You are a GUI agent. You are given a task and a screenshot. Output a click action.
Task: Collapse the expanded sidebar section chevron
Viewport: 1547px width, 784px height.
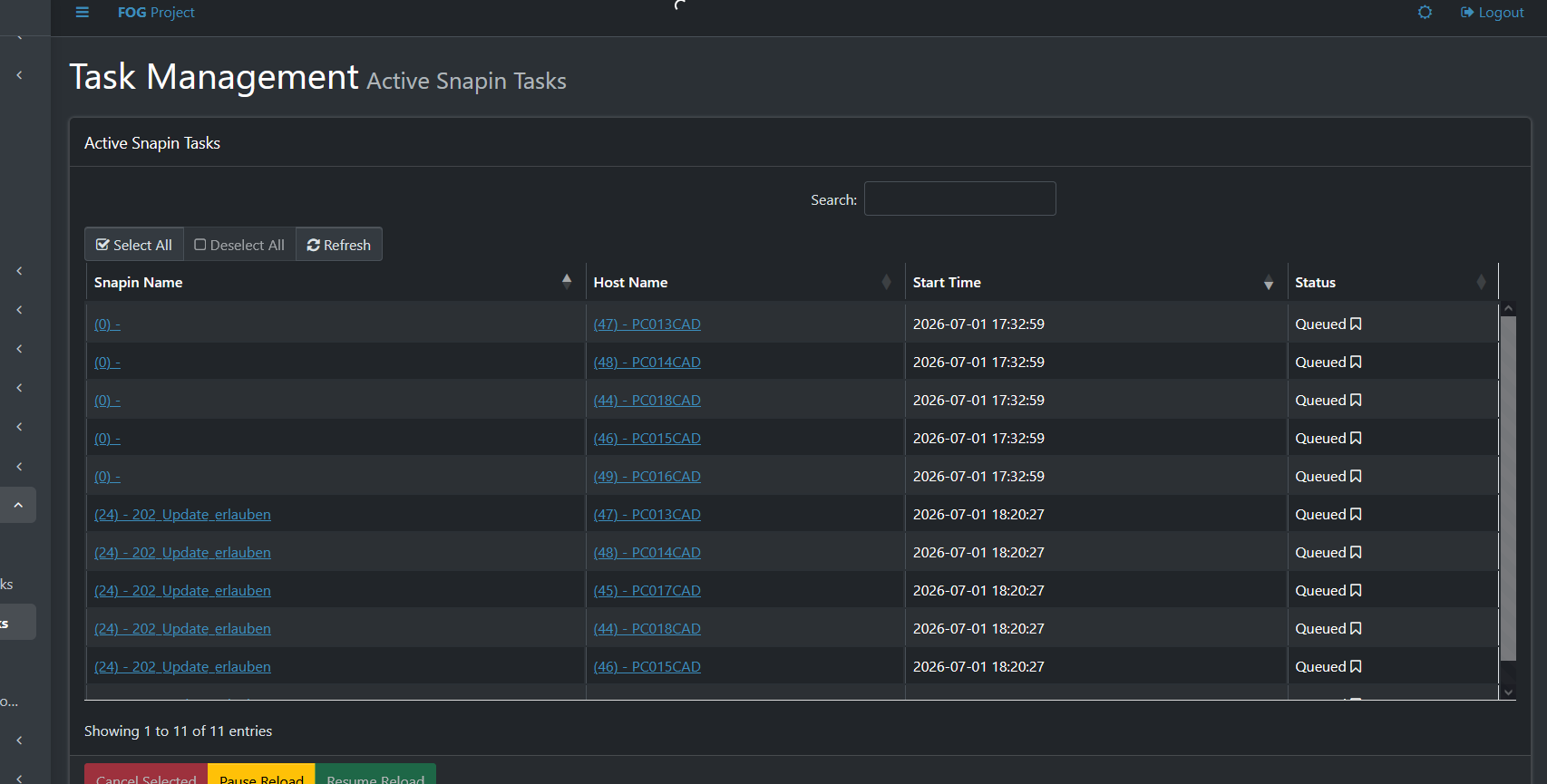(18, 505)
